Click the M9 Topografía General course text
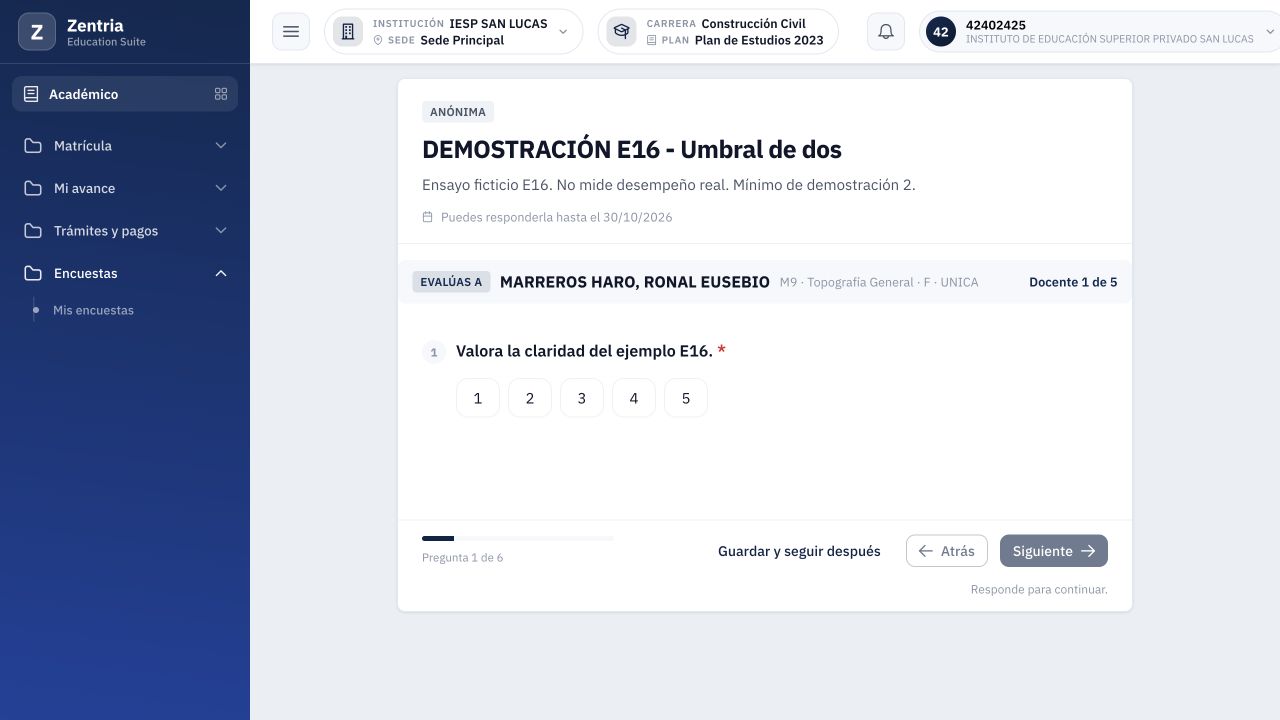1280x720 pixels. point(879,282)
